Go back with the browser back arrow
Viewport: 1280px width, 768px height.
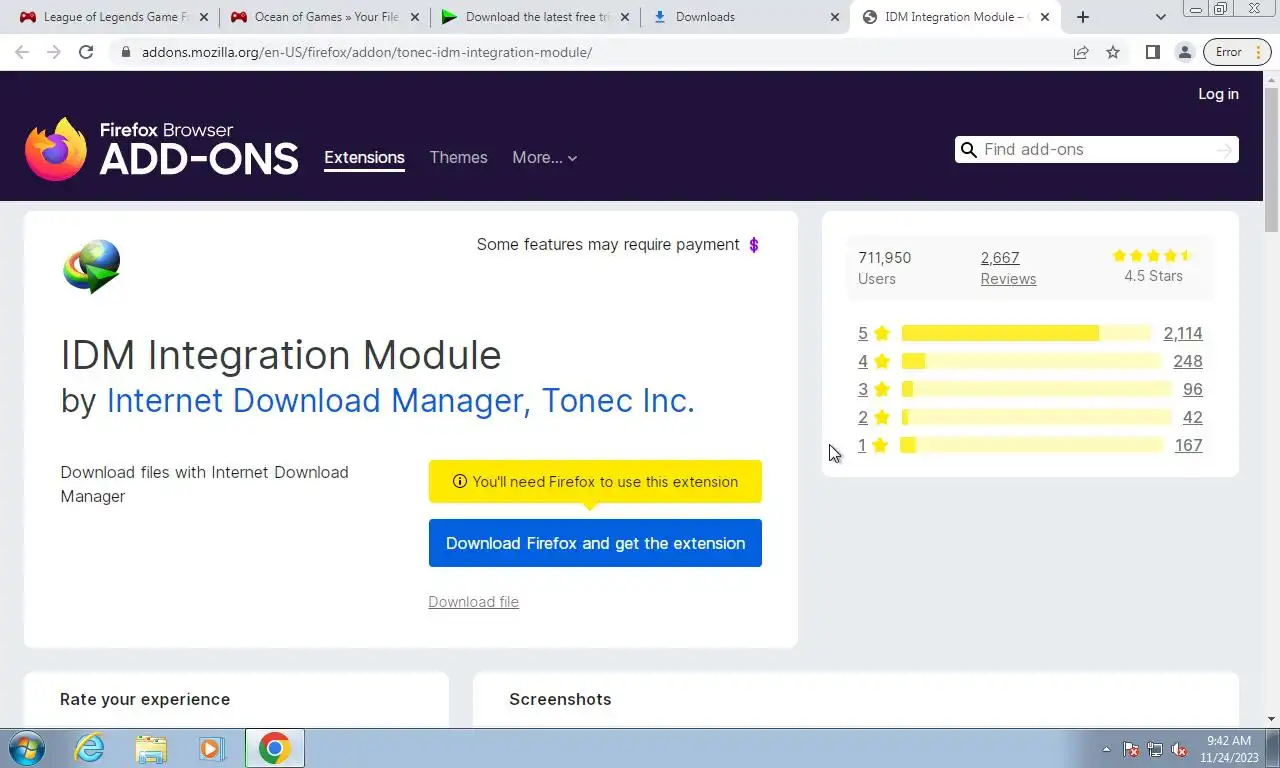(x=22, y=52)
